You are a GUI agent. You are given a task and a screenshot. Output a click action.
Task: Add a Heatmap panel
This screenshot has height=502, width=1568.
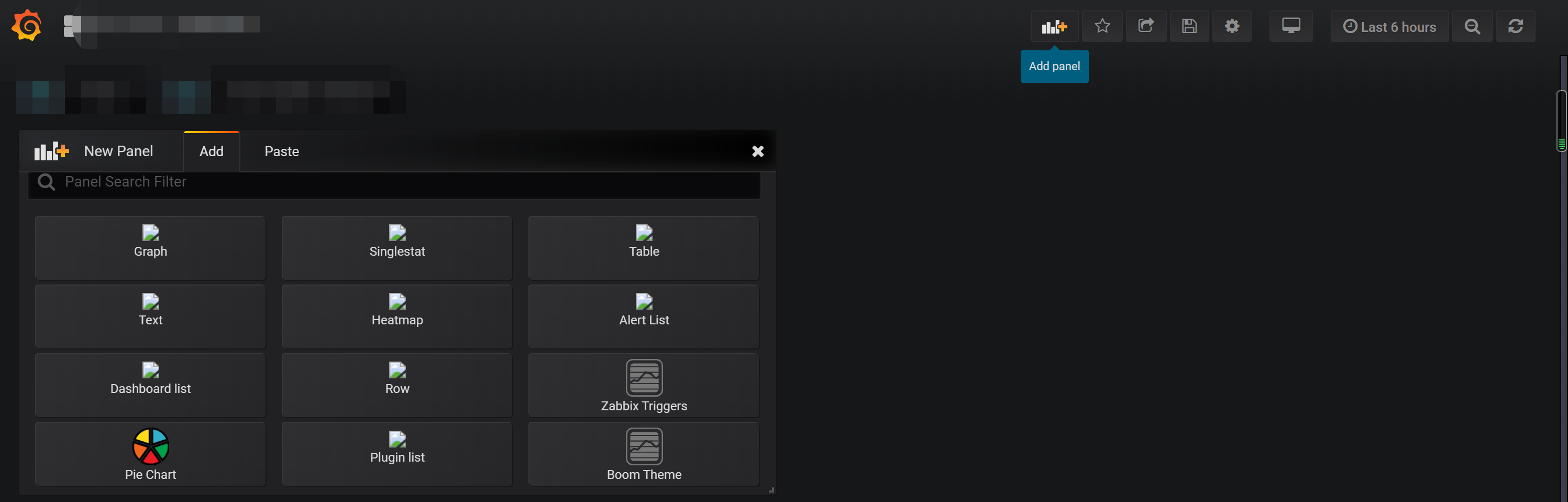click(x=397, y=315)
